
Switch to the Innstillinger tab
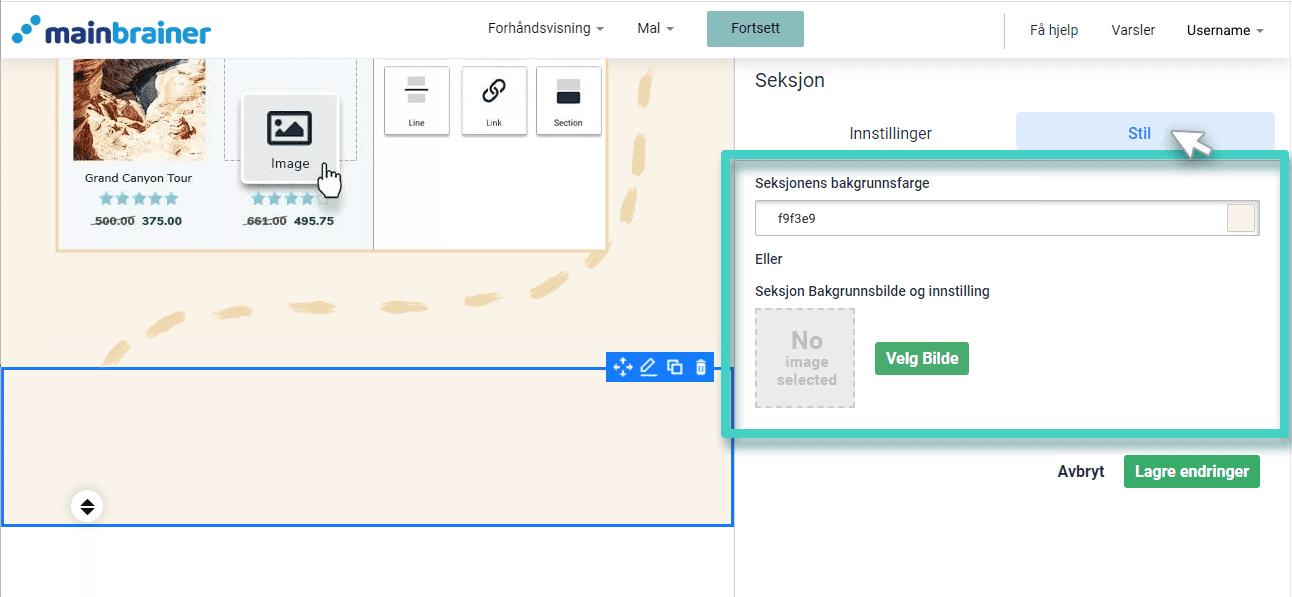[890, 132]
